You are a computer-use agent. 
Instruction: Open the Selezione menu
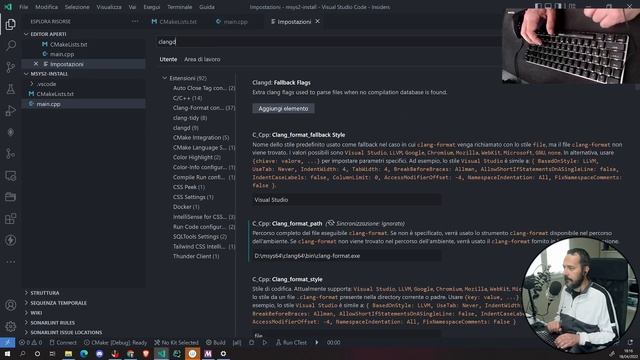tap(77, 7)
